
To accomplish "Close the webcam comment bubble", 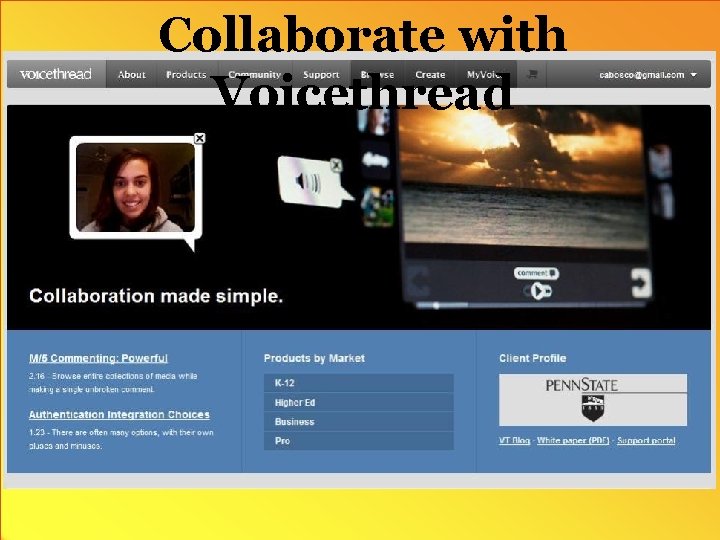I will tap(199, 138).
